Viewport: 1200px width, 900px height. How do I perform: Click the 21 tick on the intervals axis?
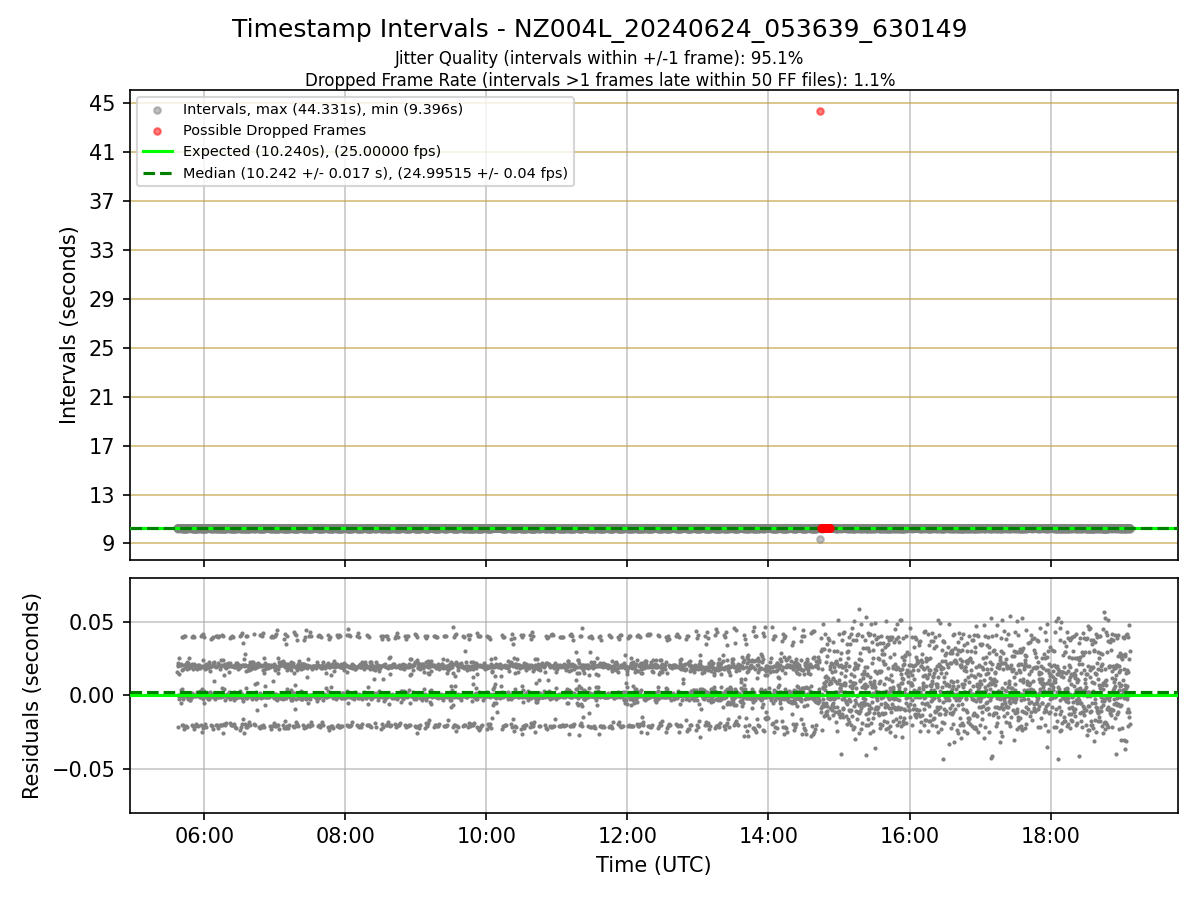104,397
